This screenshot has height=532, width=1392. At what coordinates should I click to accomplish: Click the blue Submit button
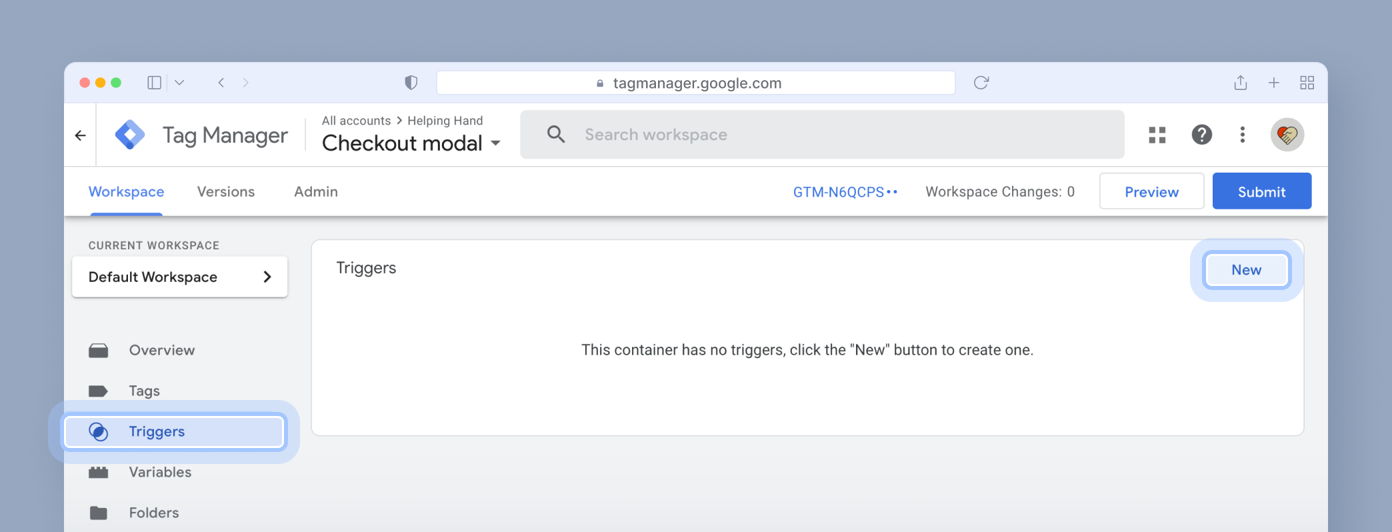(x=1262, y=192)
